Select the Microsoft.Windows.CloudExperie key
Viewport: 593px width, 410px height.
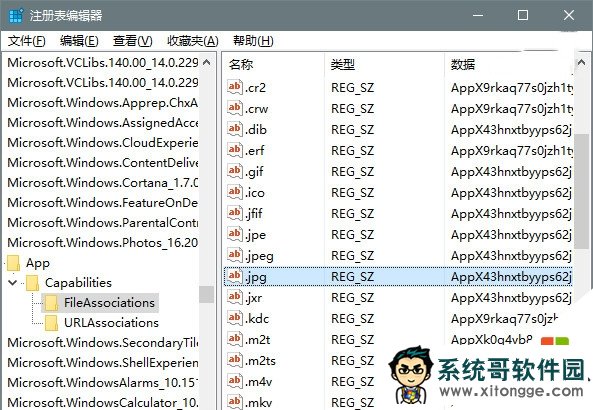[x=102, y=143]
